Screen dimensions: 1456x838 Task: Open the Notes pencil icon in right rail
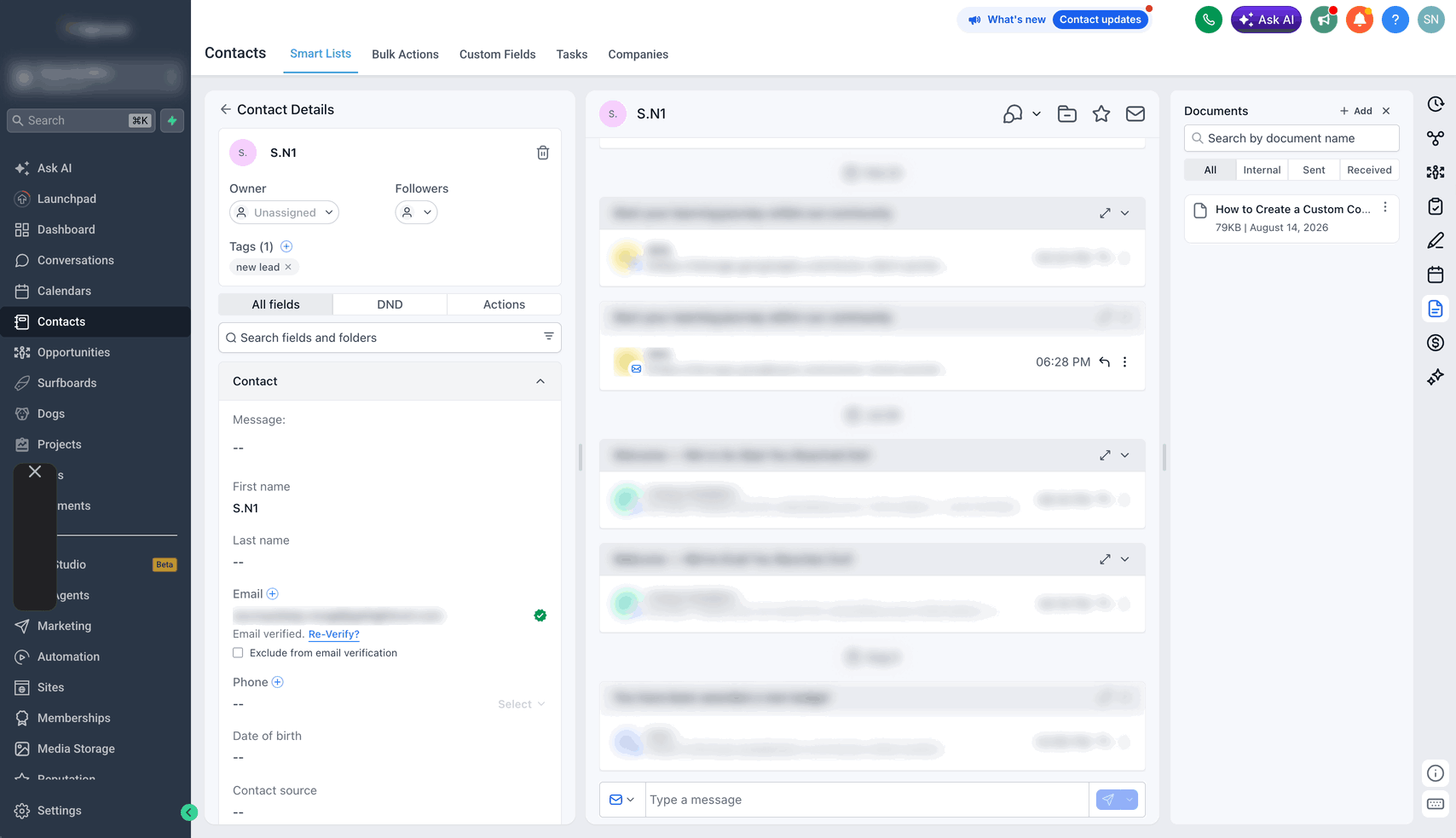(x=1436, y=240)
